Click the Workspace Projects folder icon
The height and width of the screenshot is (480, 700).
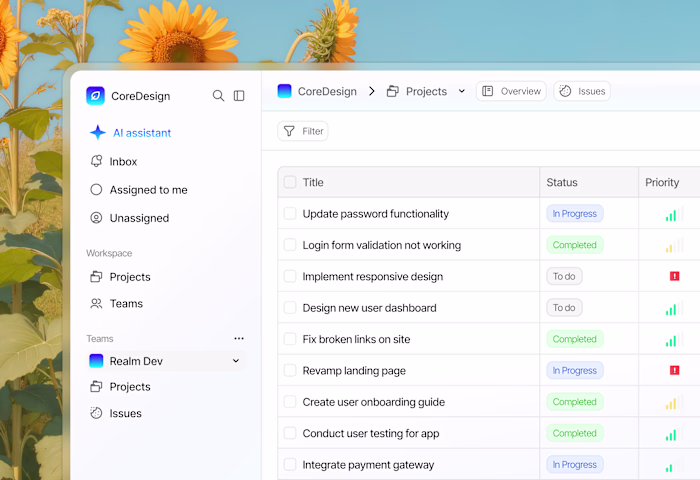click(96, 277)
